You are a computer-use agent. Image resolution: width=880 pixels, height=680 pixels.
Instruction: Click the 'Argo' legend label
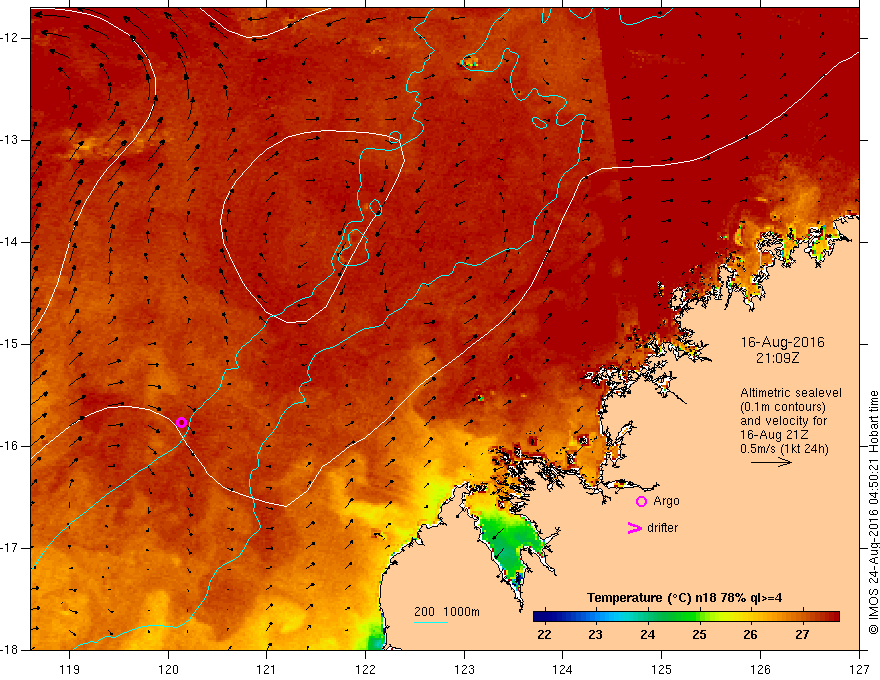[666, 501]
